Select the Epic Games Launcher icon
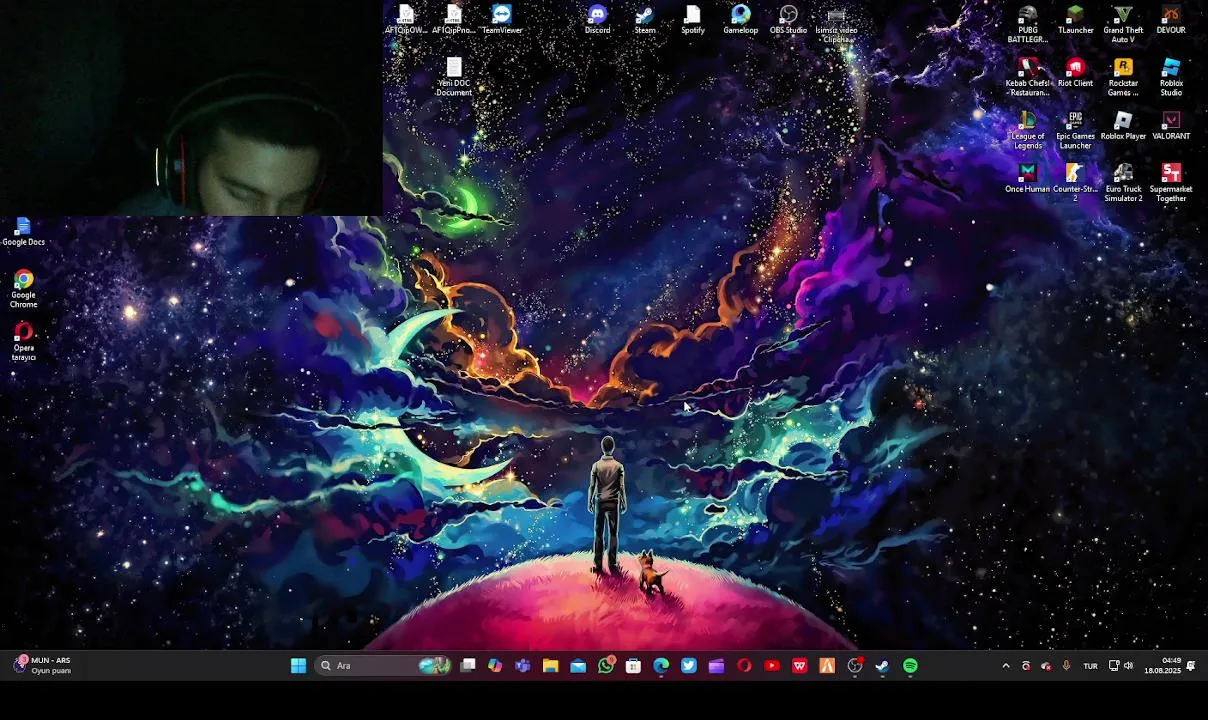This screenshot has height=720, width=1208. pyautogui.click(x=1075, y=130)
